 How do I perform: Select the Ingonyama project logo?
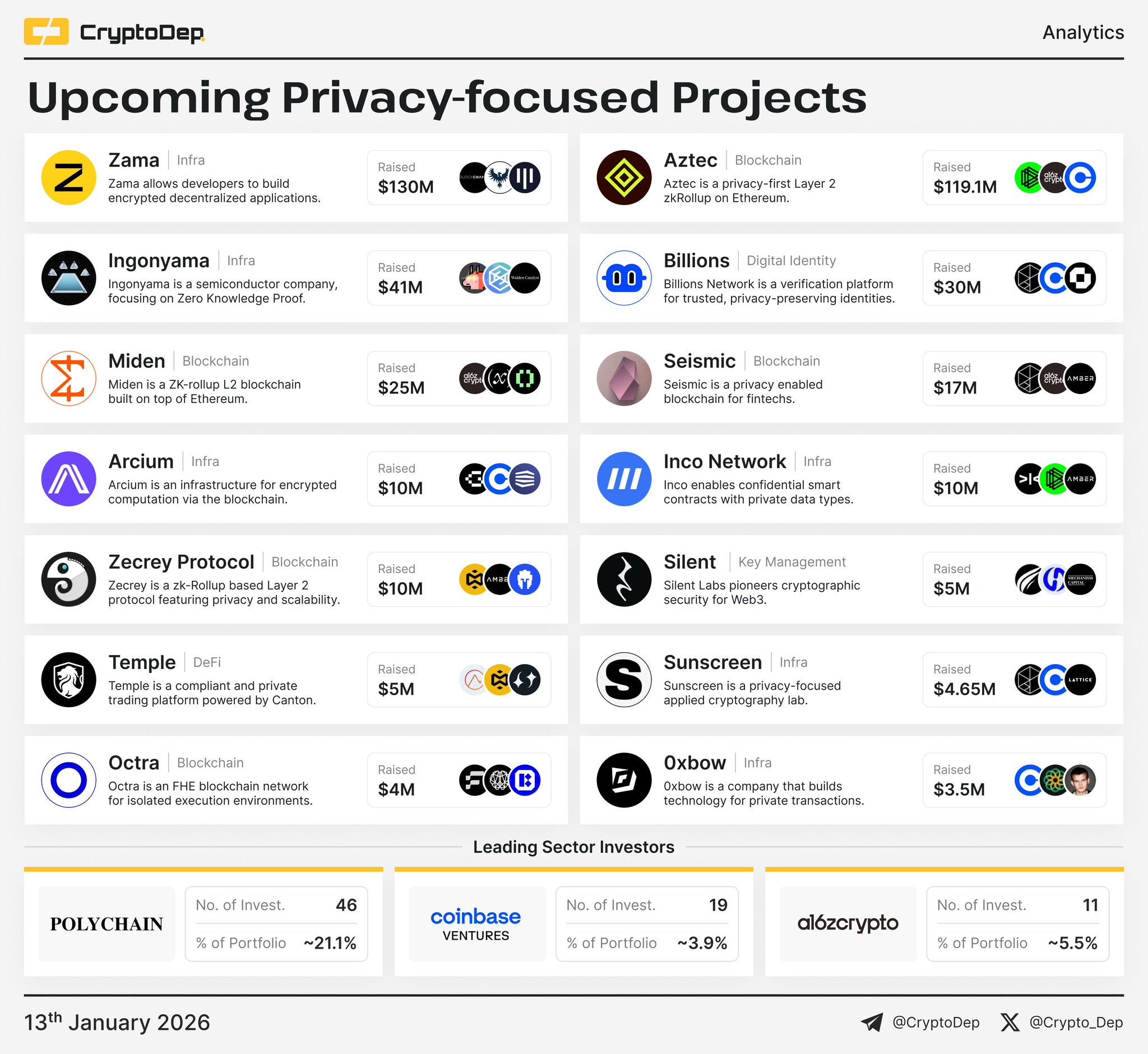68,278
